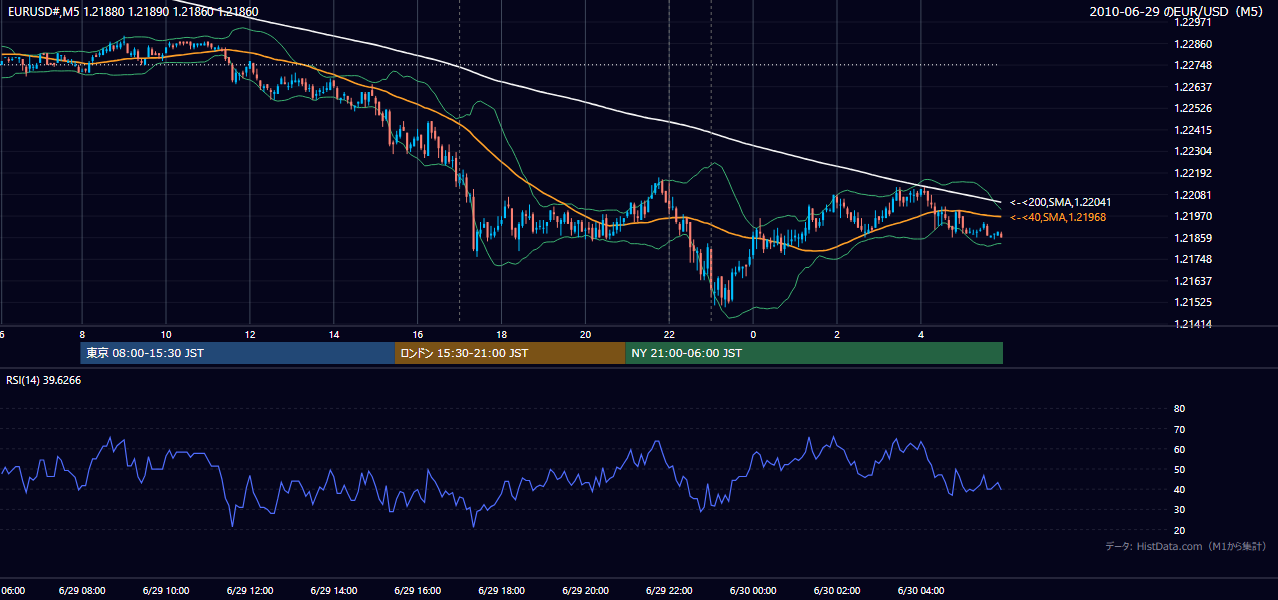This screenshot has width=1278, height=600.
Task: Click the RSI scale value 70
Action: (x=1179, y=429)
